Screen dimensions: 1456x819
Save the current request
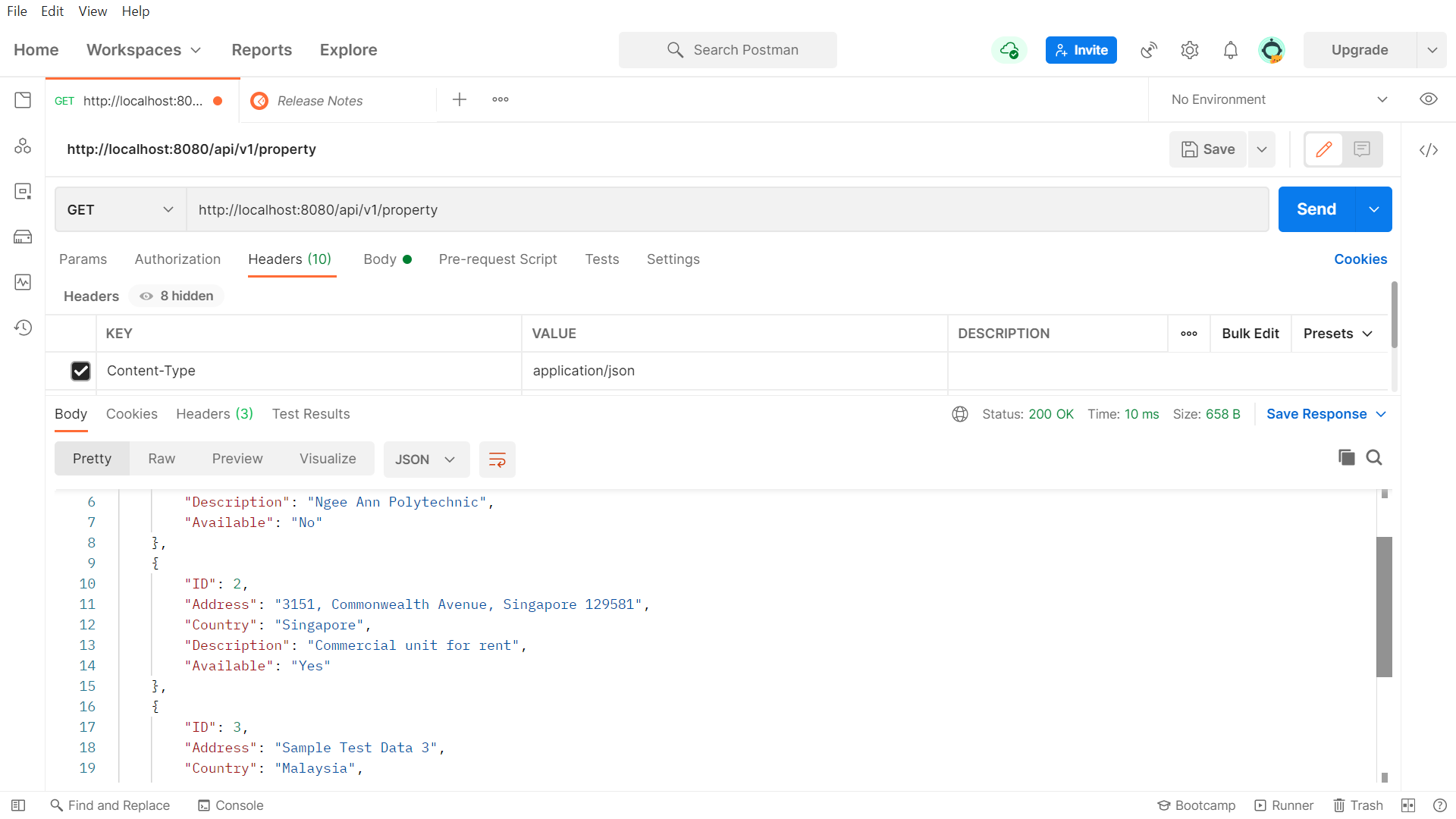[1208, 149]
